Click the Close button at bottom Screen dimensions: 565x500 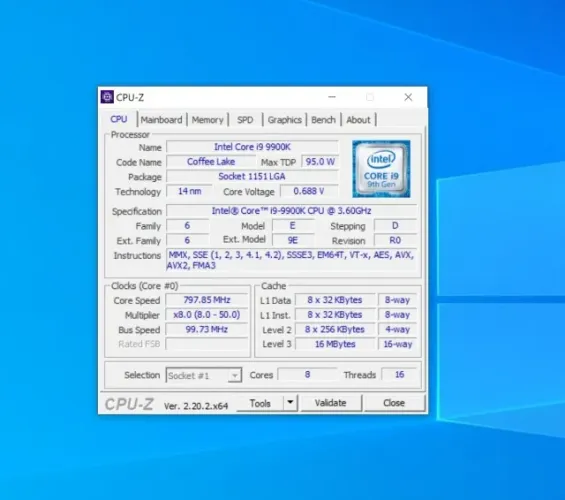click(394, 403)
